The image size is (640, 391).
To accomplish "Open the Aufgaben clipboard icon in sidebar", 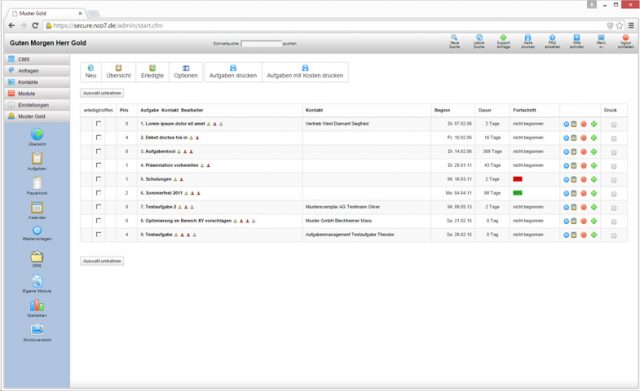I will (x=37, y=158).
